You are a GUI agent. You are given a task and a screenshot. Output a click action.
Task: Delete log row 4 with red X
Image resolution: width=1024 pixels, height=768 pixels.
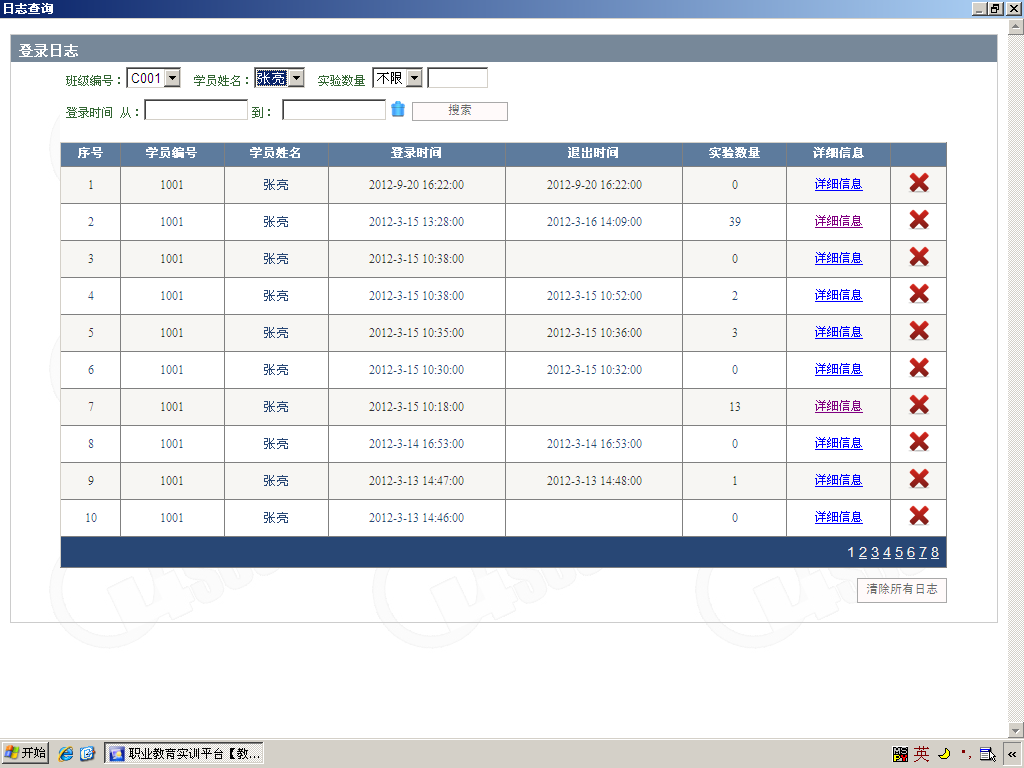point(919,294)
